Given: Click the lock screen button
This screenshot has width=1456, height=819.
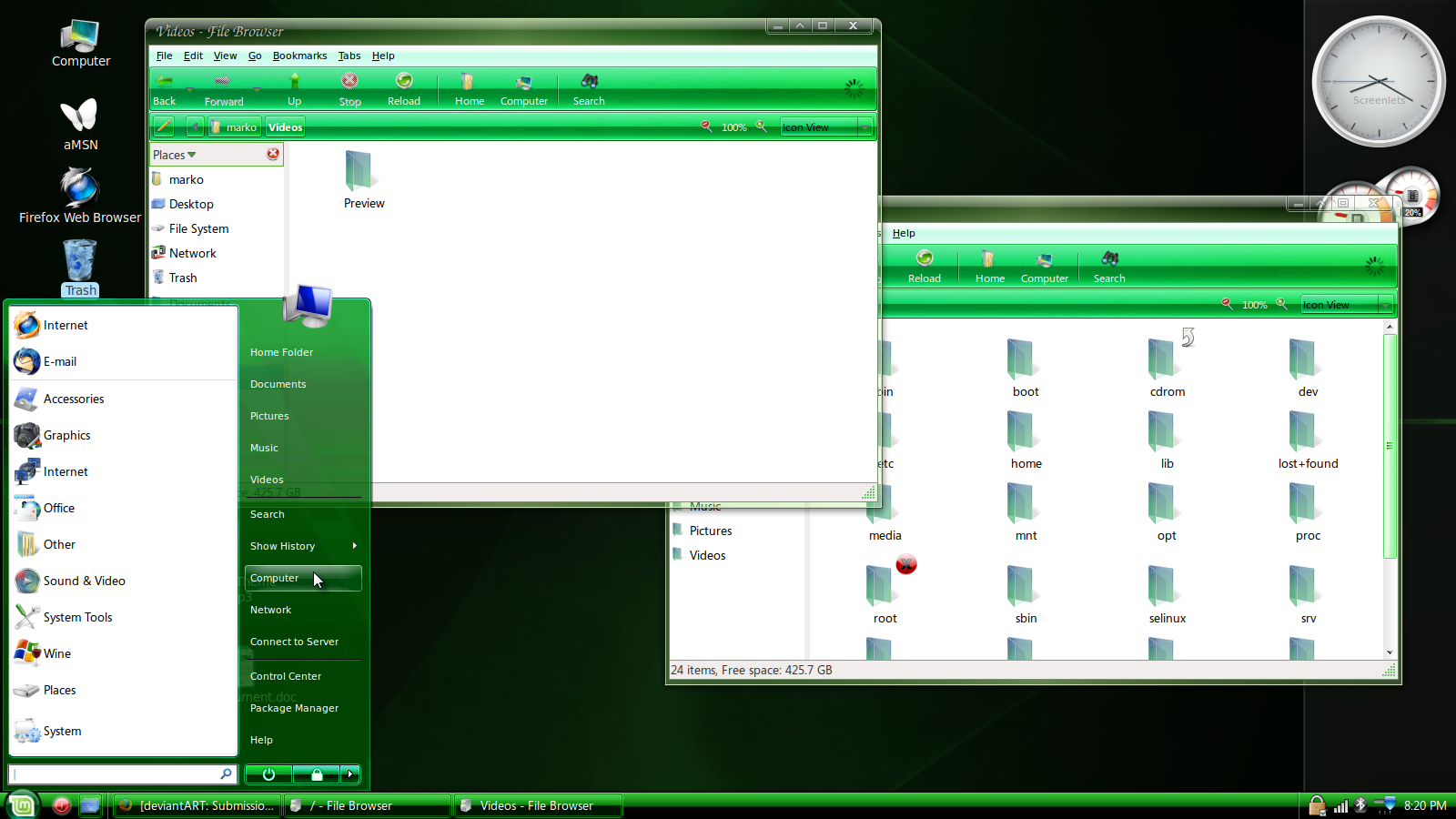Looking at the screenshot, I should (317, 774).
